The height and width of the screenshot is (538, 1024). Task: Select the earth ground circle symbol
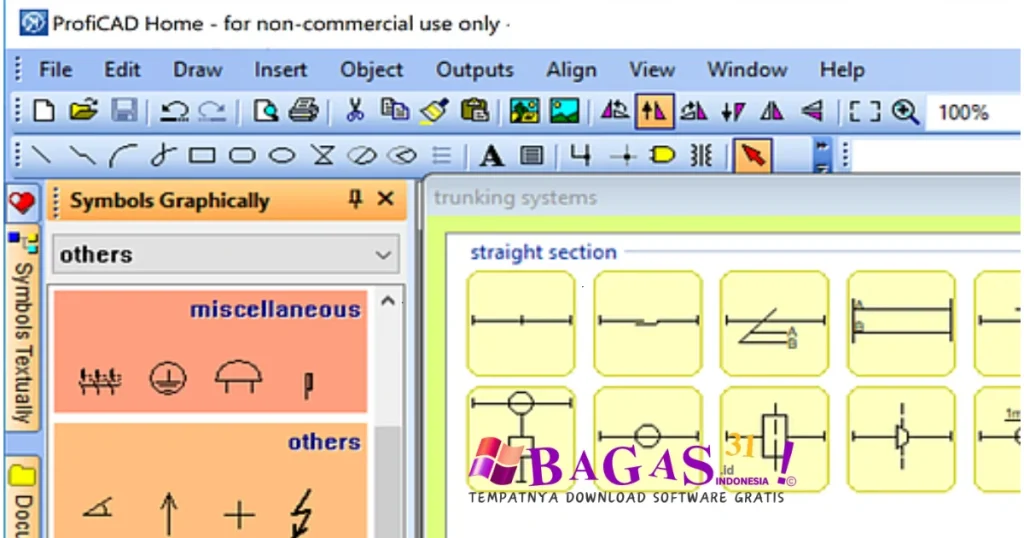[168, 378]
